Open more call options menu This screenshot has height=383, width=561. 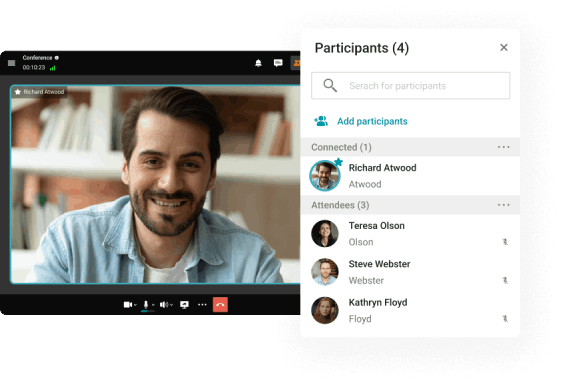coord(202,305)
